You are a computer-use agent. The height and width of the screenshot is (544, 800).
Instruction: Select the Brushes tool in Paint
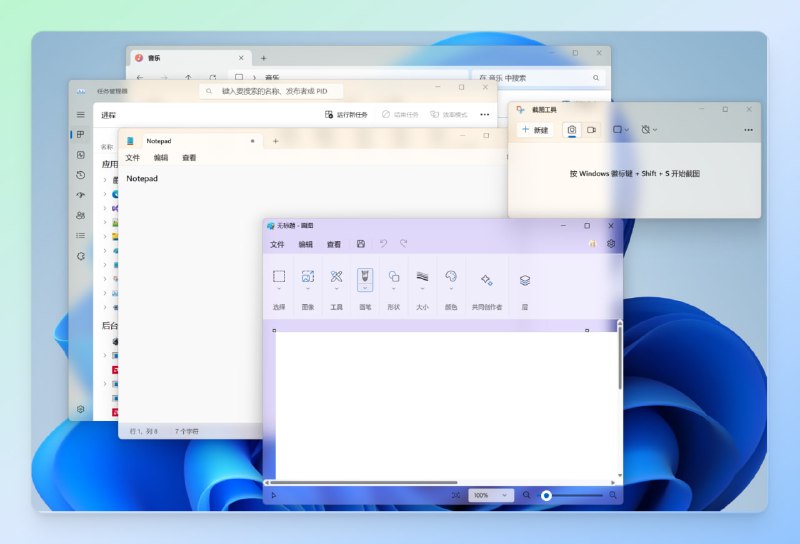[365, 277]
